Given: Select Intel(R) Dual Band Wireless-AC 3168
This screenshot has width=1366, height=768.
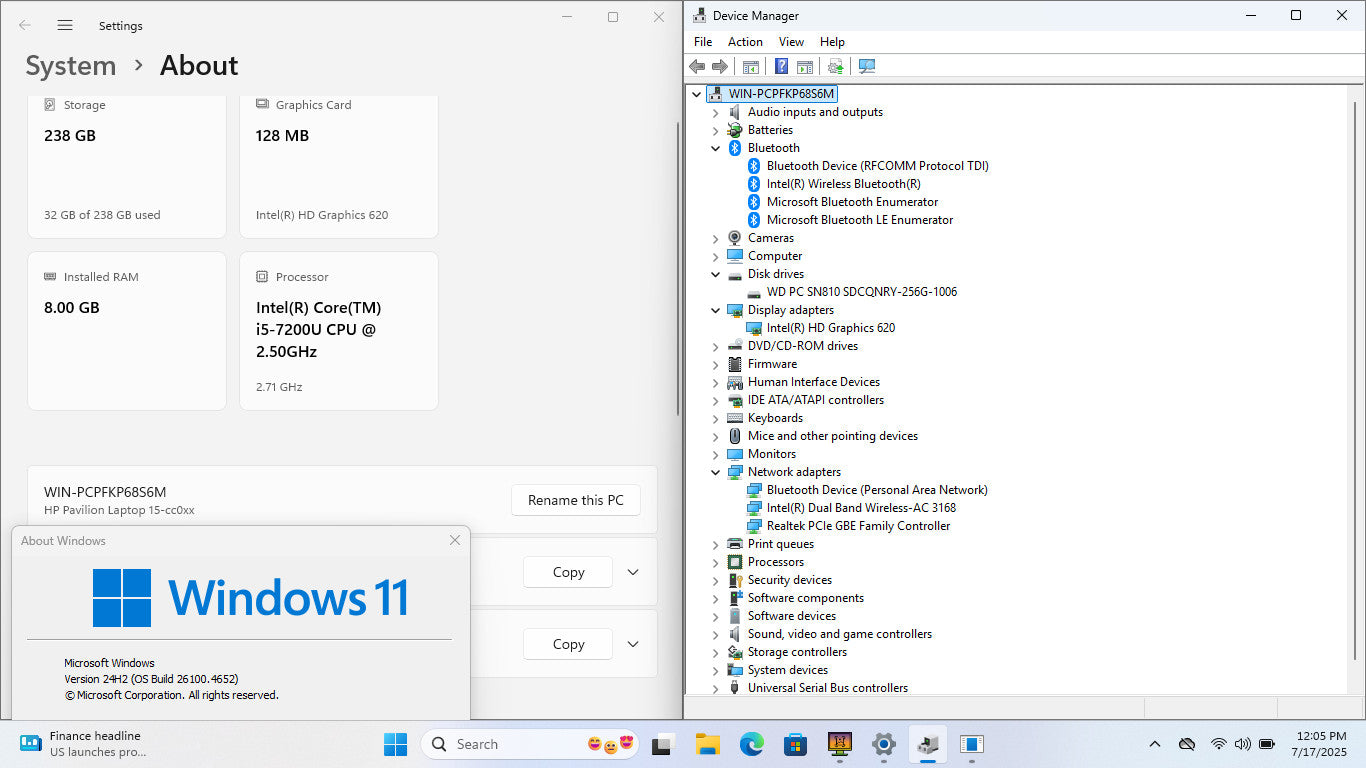Looking at the screenshot, I should (862, 508).
